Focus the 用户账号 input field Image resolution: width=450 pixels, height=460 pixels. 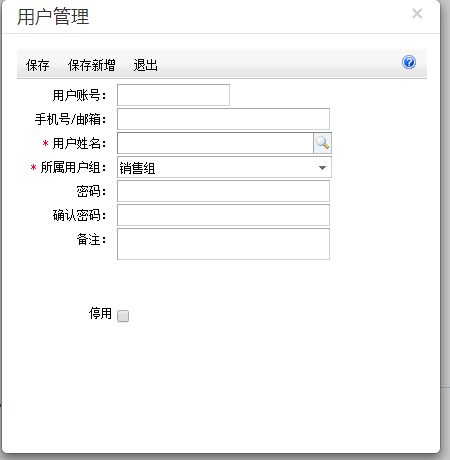(x=173, y=95)
